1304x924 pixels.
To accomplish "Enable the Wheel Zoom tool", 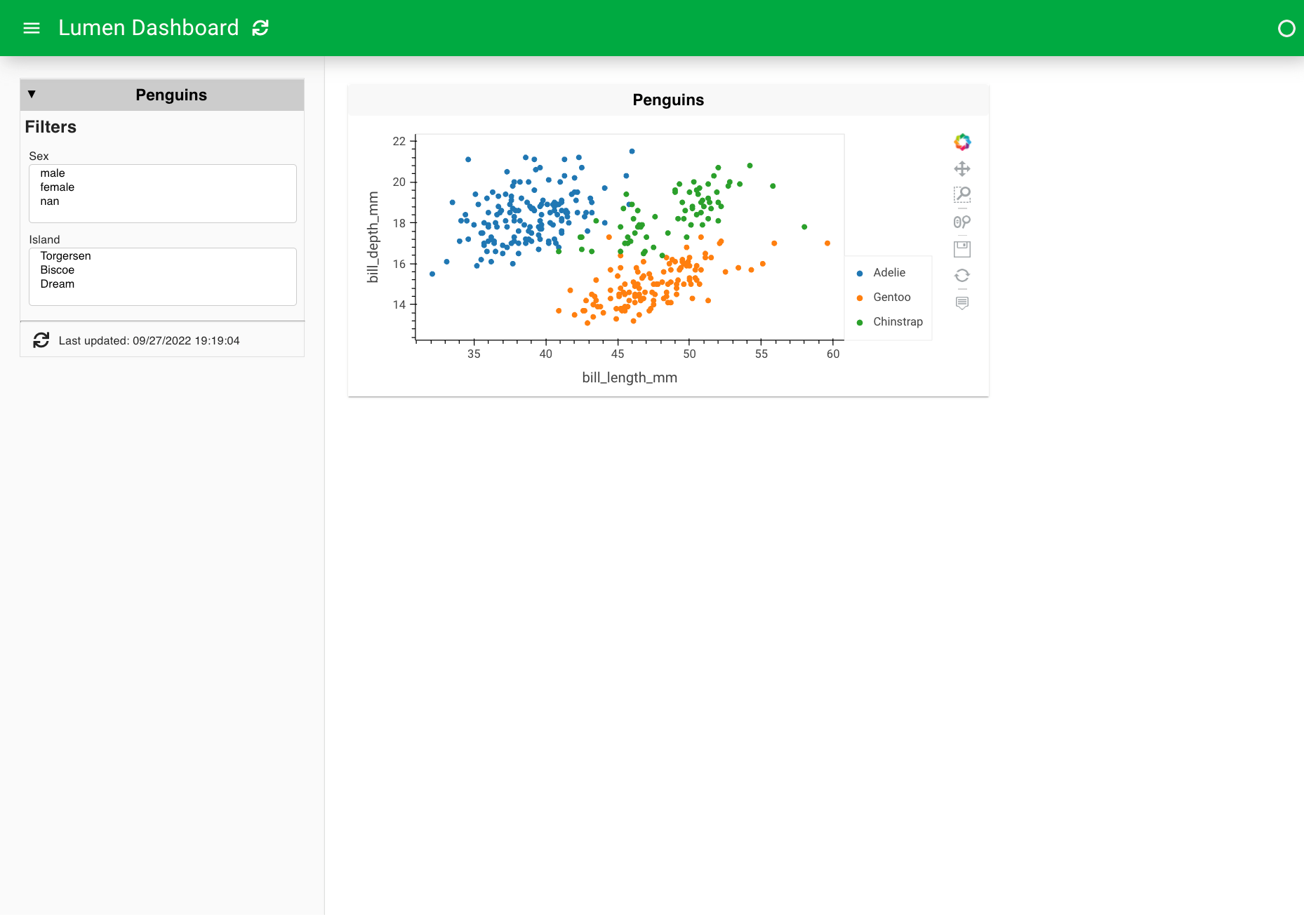I will pyautogui.click(x=962, y=222).
